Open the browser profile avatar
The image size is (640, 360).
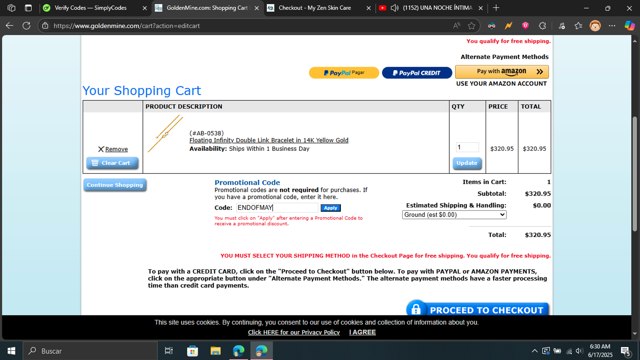[x=595, y=26]
